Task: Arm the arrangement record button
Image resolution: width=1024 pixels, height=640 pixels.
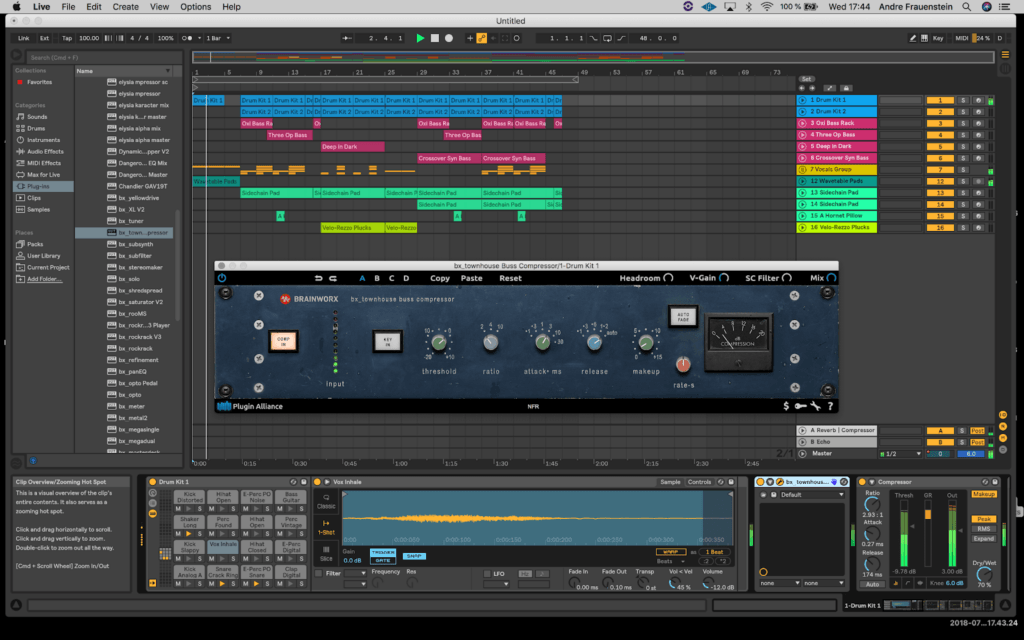Action: point(449,38)
